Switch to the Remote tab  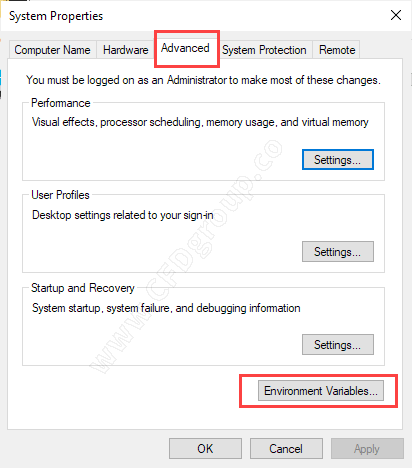click(337, 50)
